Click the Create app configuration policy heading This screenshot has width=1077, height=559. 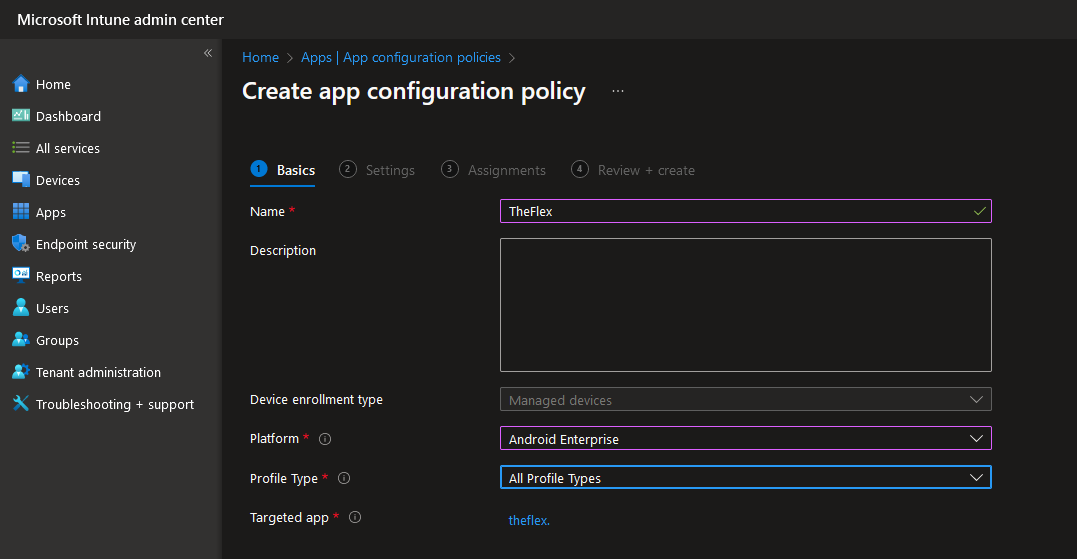pos(413,91)
